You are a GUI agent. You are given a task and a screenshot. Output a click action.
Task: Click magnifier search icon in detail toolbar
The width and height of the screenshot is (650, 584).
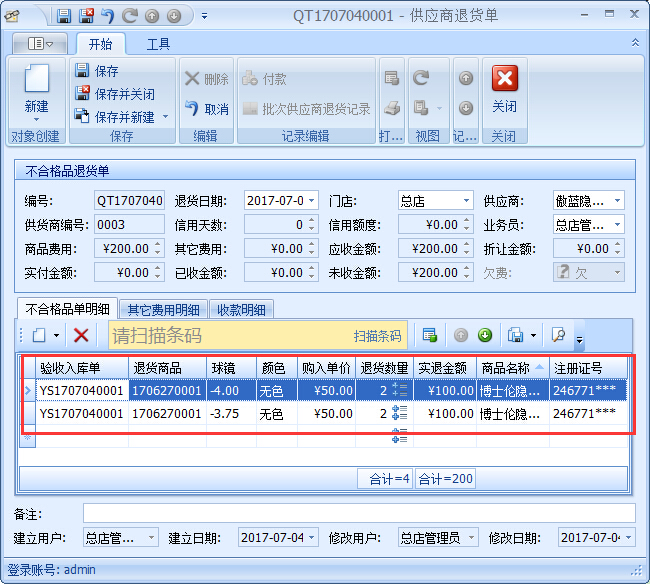[x=558, y=334]
